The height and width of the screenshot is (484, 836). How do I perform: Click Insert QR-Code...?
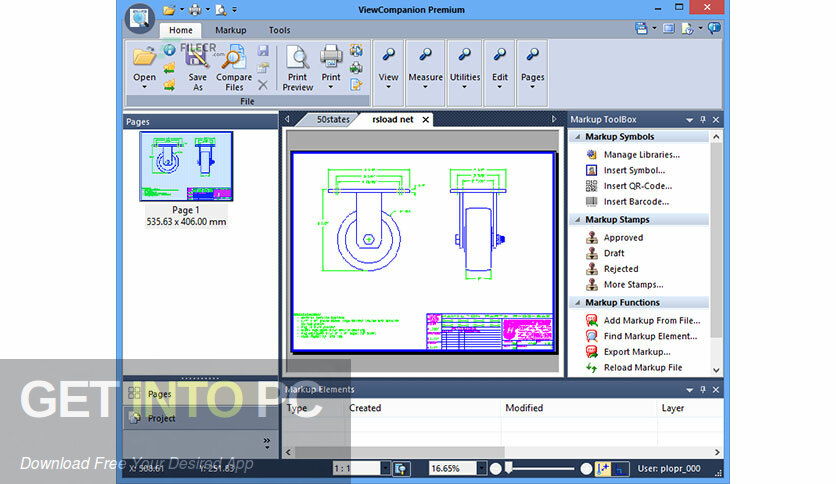(629, 186)
